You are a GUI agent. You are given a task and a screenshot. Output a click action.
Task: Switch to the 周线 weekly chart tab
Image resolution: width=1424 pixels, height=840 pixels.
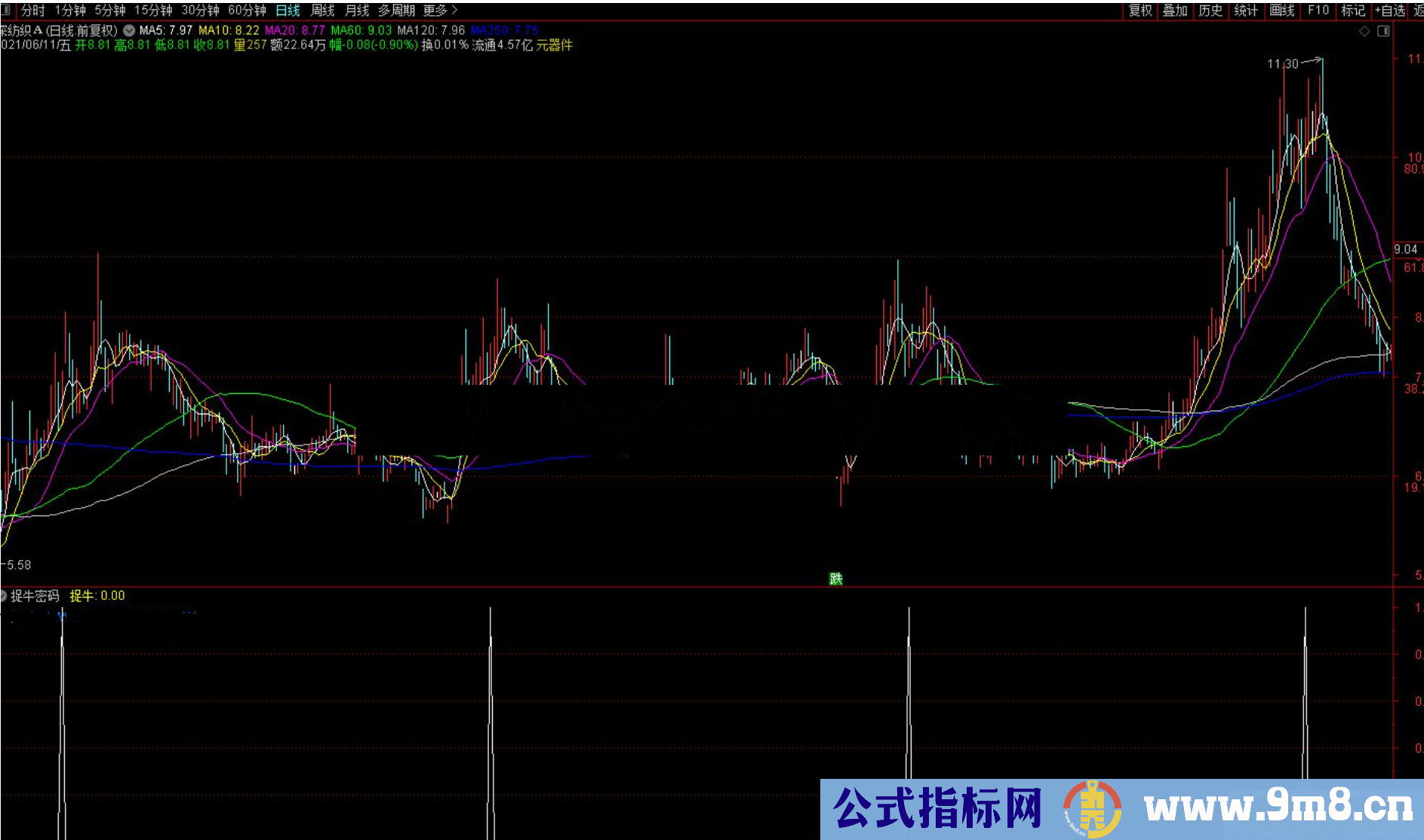pos(321,10)
